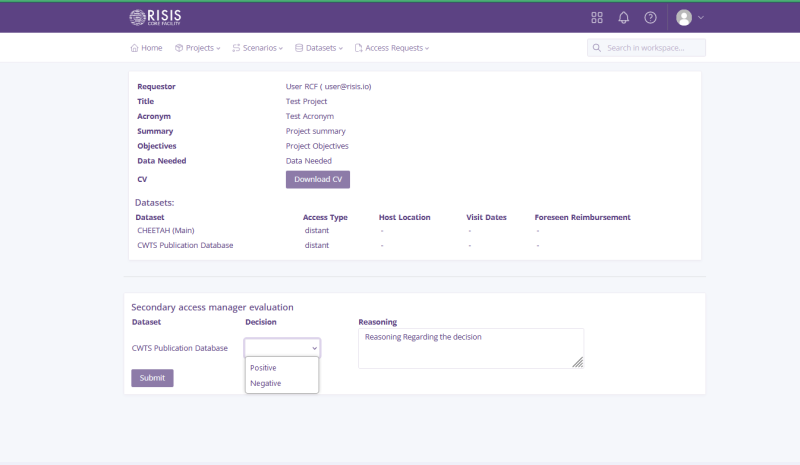Select Negative from the decision list
The height and width of the screenshot is (465, 800).
[265, 383]
